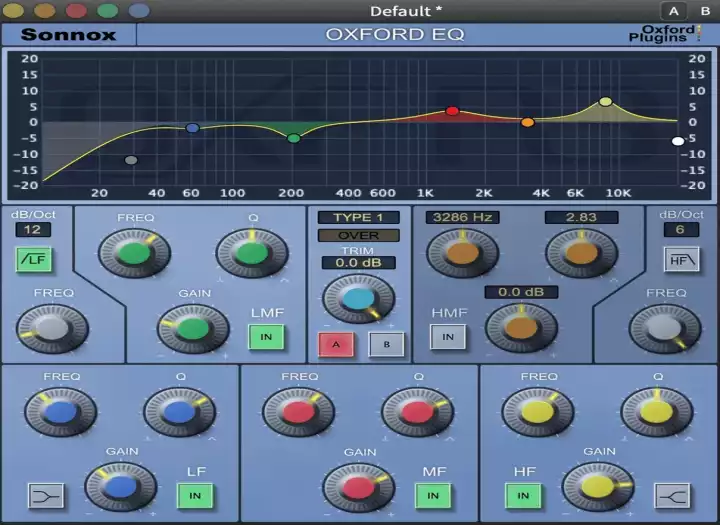Click the green LMF Q knob

(x=252, y=254)
